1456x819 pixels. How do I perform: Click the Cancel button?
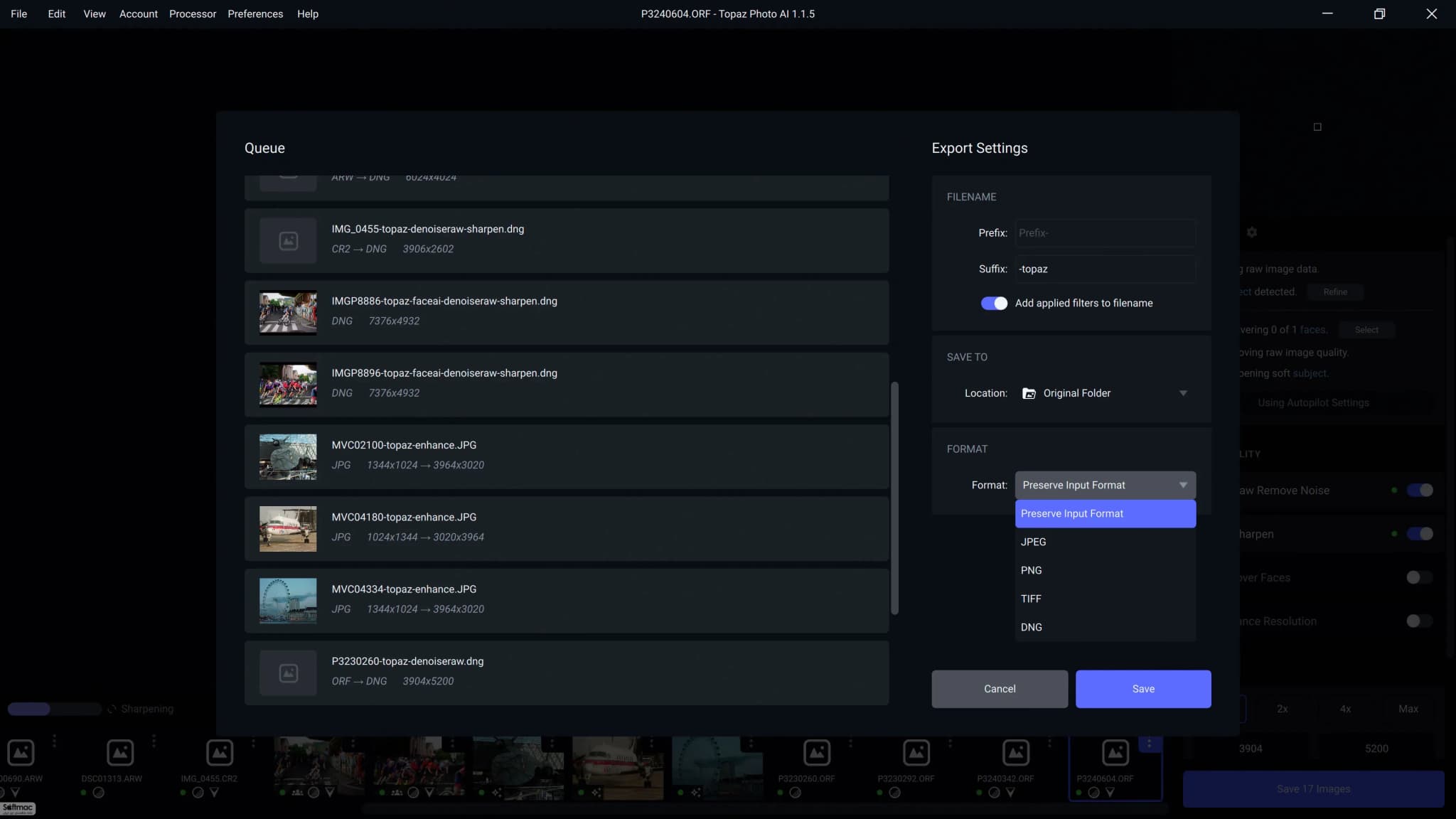(x=1000, y=689)
